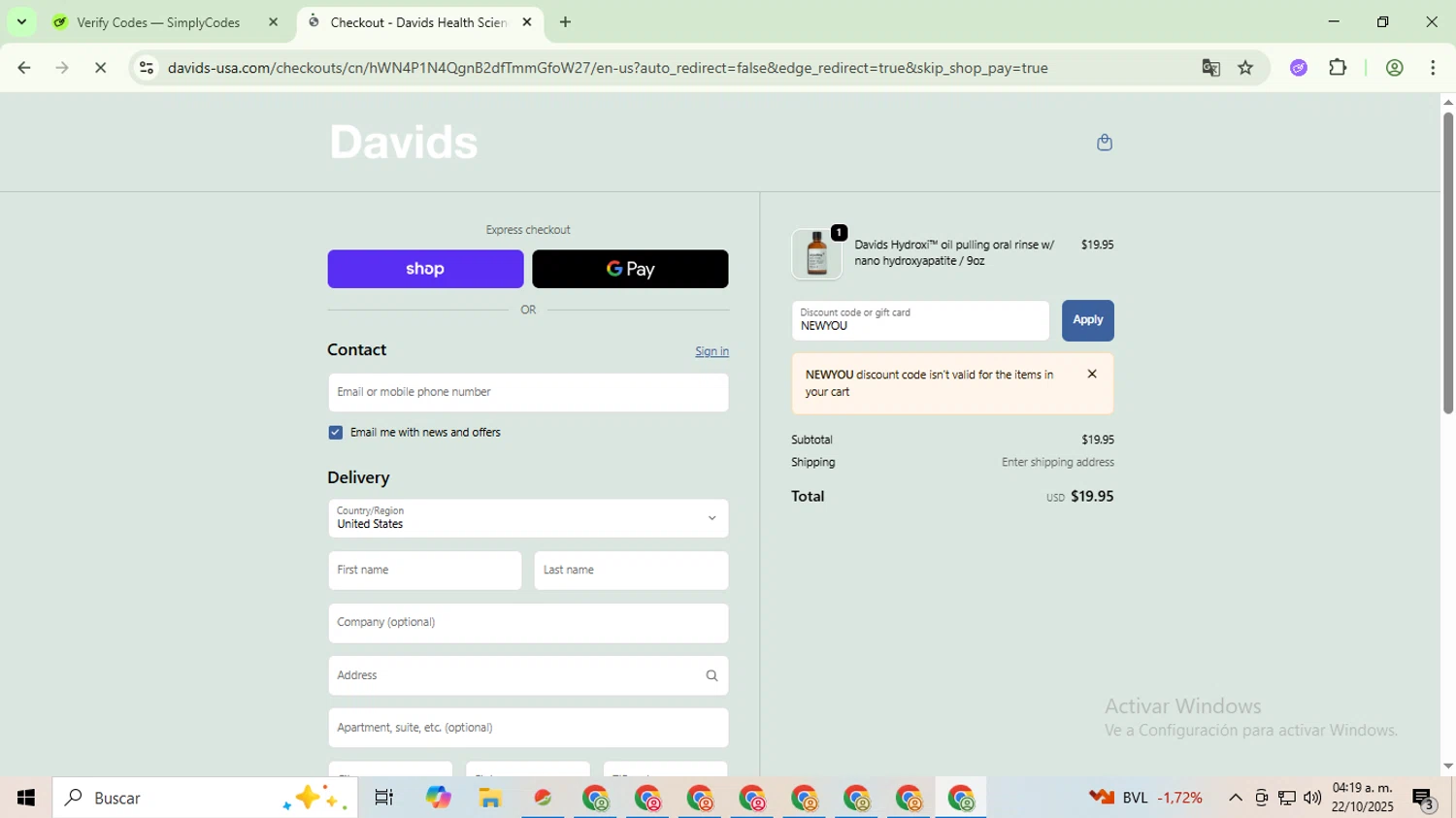Click the Apartment, suite, etc. field
The image size is (1456, 818).
528,728
